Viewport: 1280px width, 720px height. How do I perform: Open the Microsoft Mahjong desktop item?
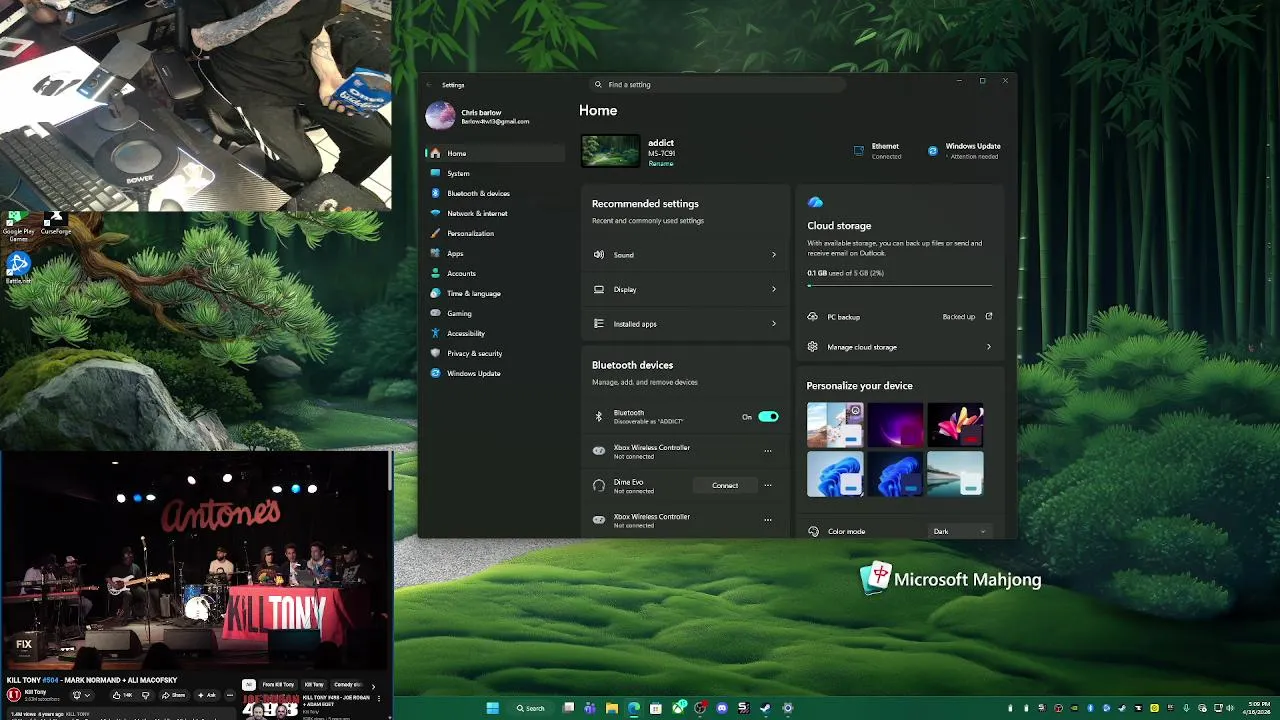coord(950,579)
